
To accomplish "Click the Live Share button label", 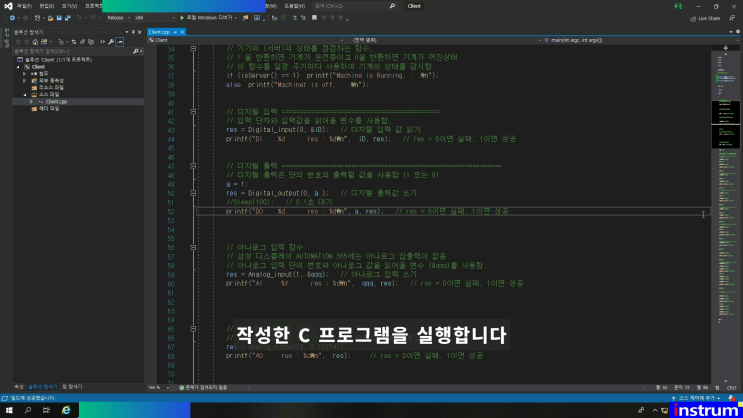I will click(709, 18).
